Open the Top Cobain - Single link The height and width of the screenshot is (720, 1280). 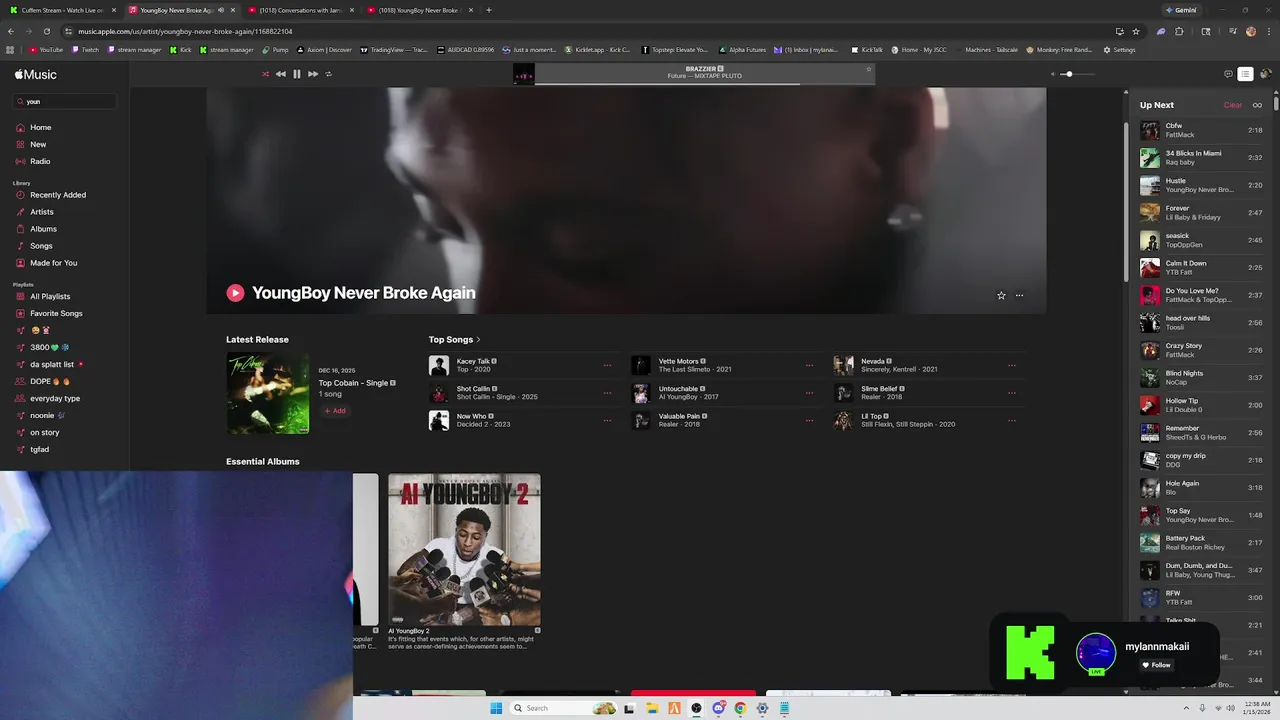[x=353, y=383]
